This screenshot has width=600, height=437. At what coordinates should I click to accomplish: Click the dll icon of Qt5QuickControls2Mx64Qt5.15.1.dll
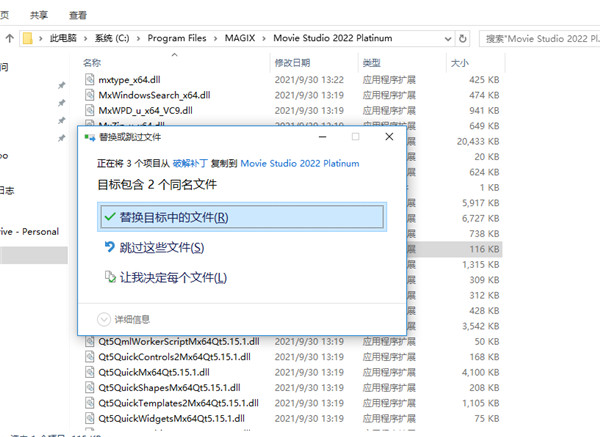90,357
